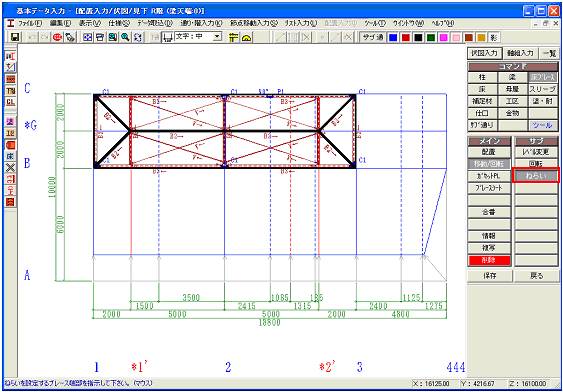The height and width of the screenshot is (392, 563).
Task: Open the ツール(T) menu
Action: (x=374, y=23)
